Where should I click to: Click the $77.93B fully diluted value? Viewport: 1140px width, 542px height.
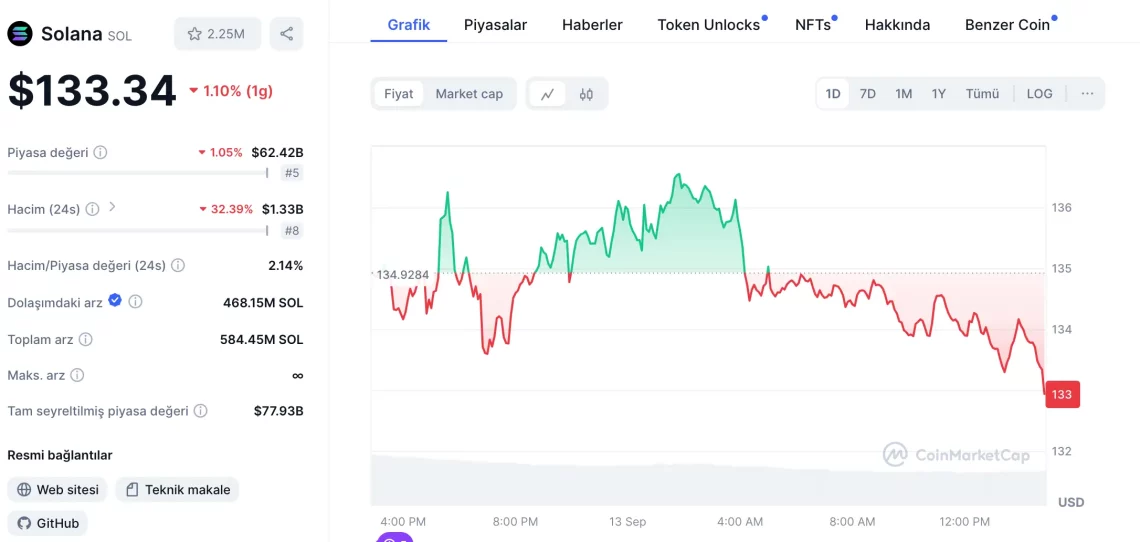[278, 411]
